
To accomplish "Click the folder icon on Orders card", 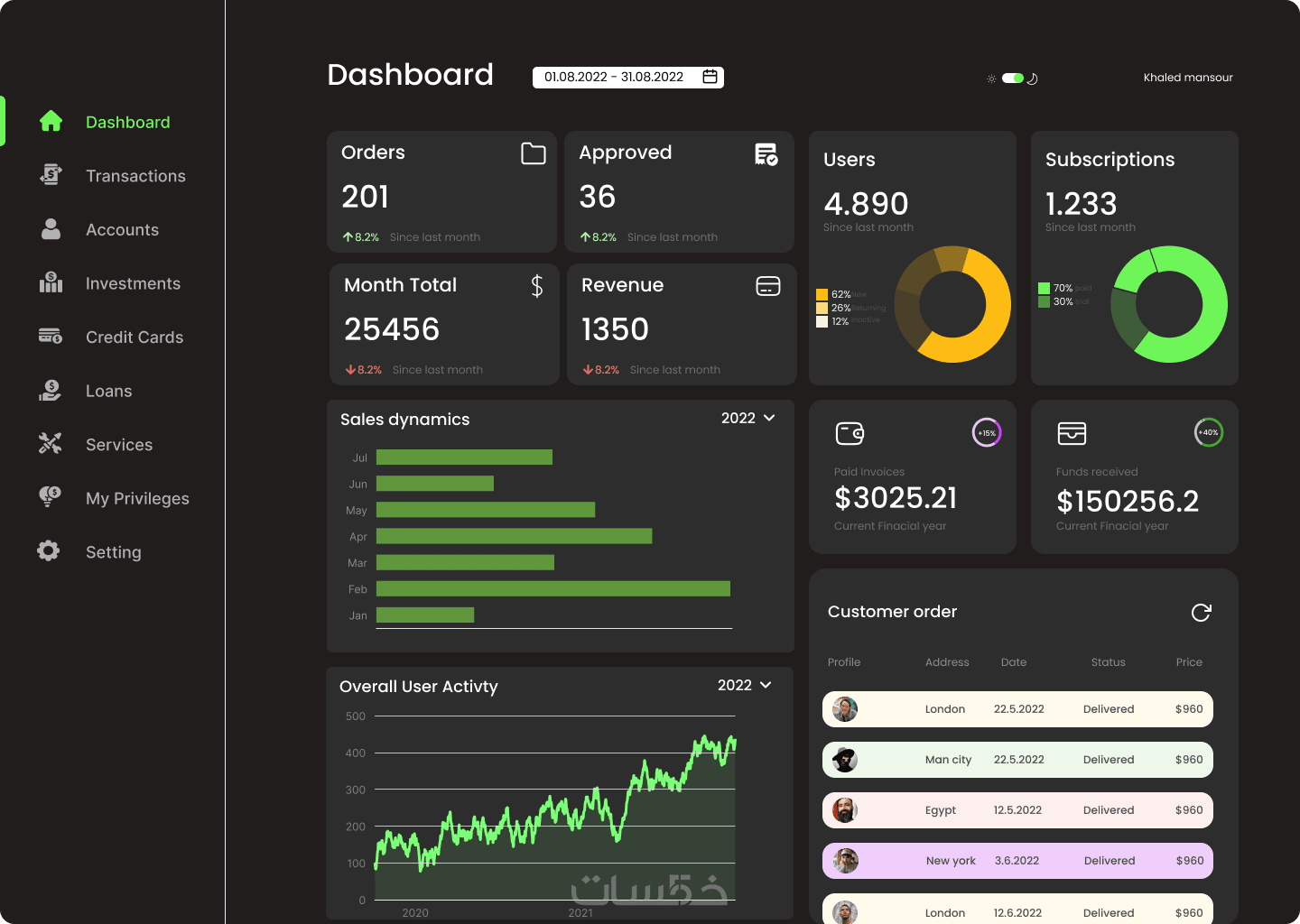I will (534, 153).
